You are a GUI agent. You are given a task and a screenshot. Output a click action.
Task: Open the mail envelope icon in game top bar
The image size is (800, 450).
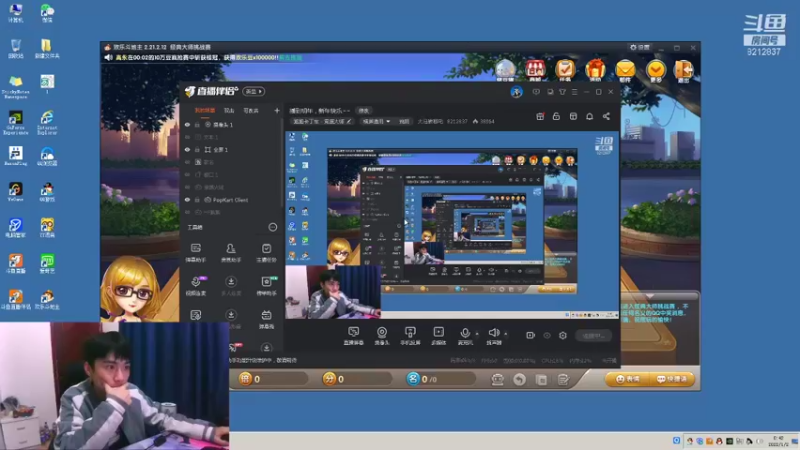click(x=625, y=70)
